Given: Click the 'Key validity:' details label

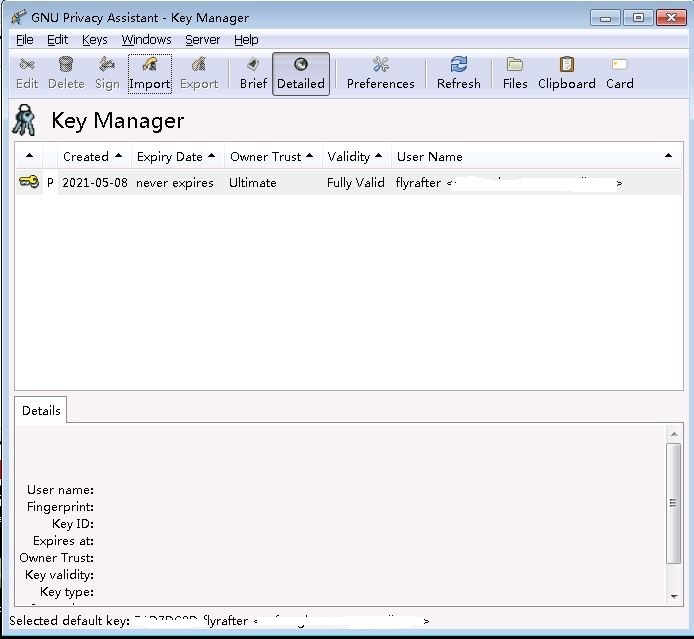Looking at the screenshot, I should (59, 575).
